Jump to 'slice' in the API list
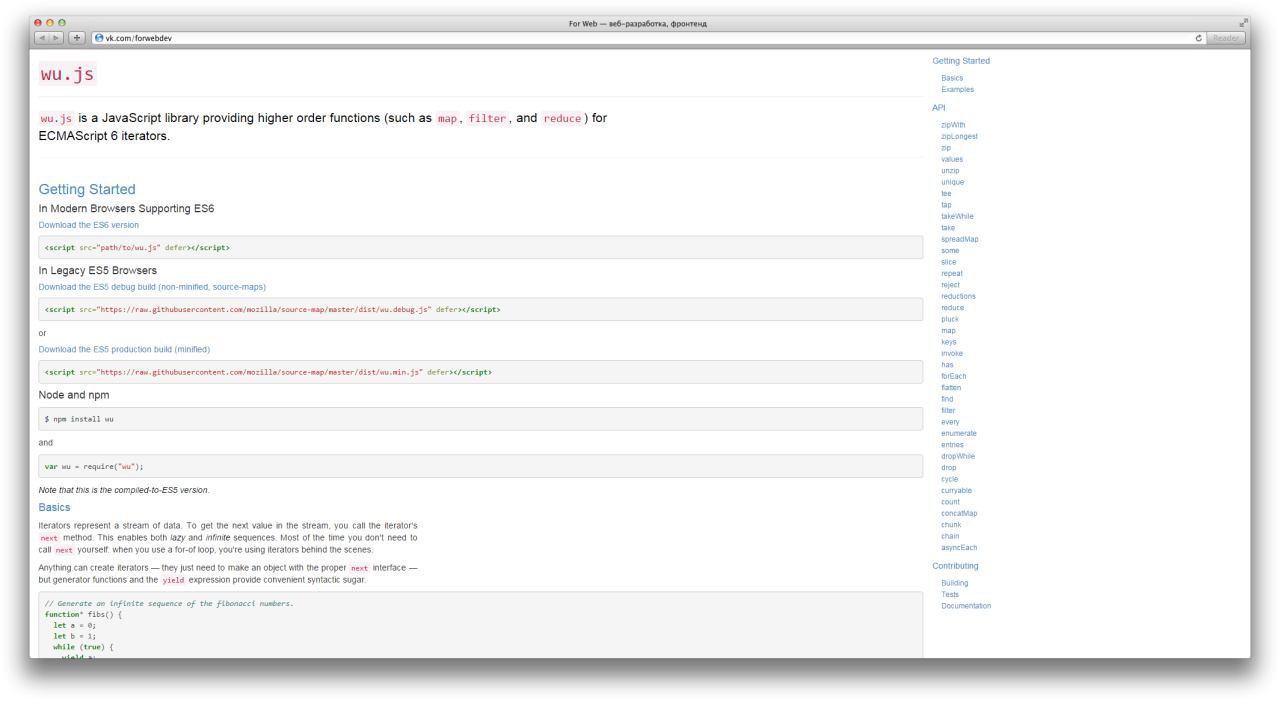1280x701 pixels. [948, 262]
